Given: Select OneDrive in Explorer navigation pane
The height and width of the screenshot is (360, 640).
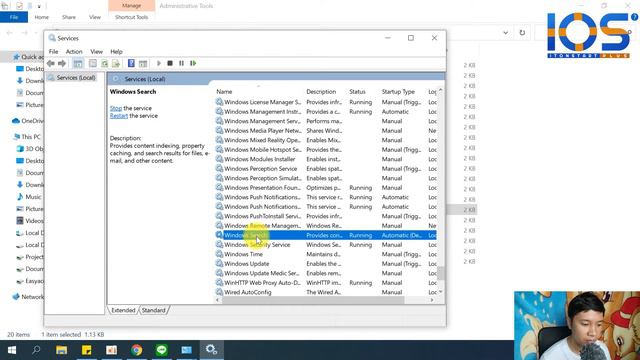Looking at the screenshot, I should coord(28,121).
